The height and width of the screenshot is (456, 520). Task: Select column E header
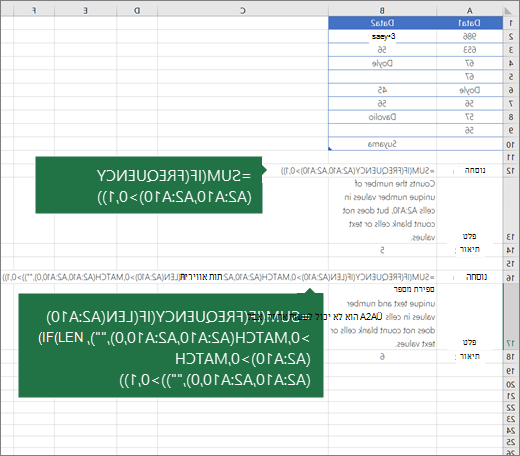pyautogui.click(x=86, y=11)
